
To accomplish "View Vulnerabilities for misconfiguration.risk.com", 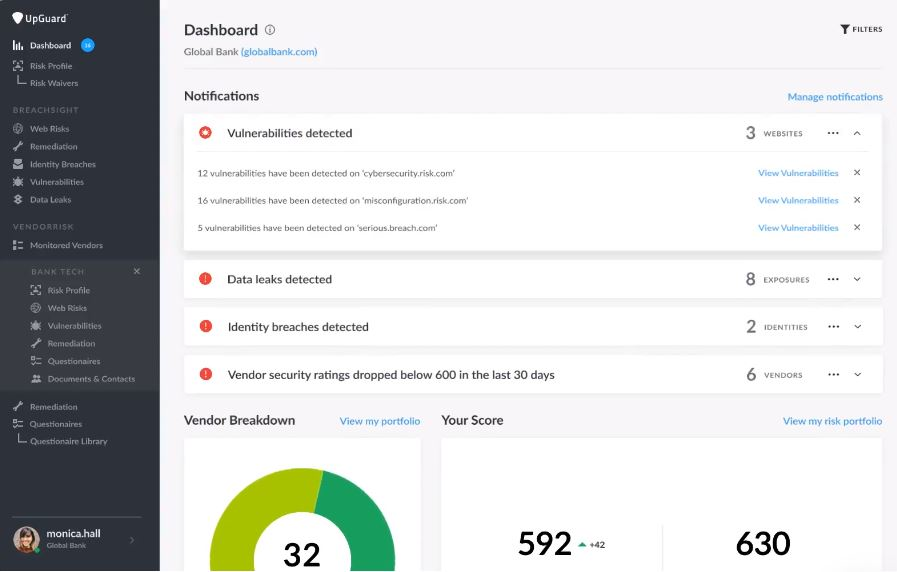I will (x=798, y=200).
